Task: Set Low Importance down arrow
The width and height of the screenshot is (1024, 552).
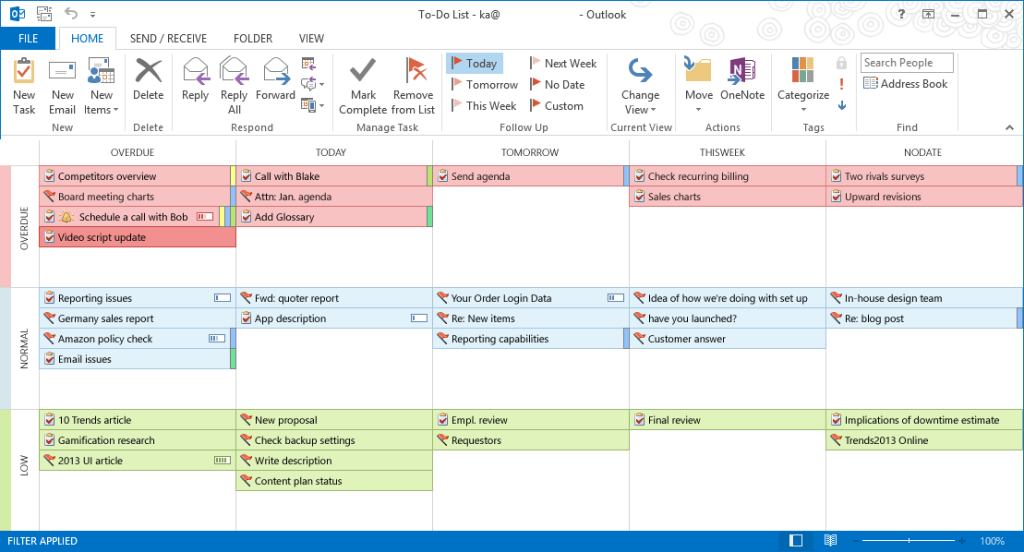Action: pos(842,105)
